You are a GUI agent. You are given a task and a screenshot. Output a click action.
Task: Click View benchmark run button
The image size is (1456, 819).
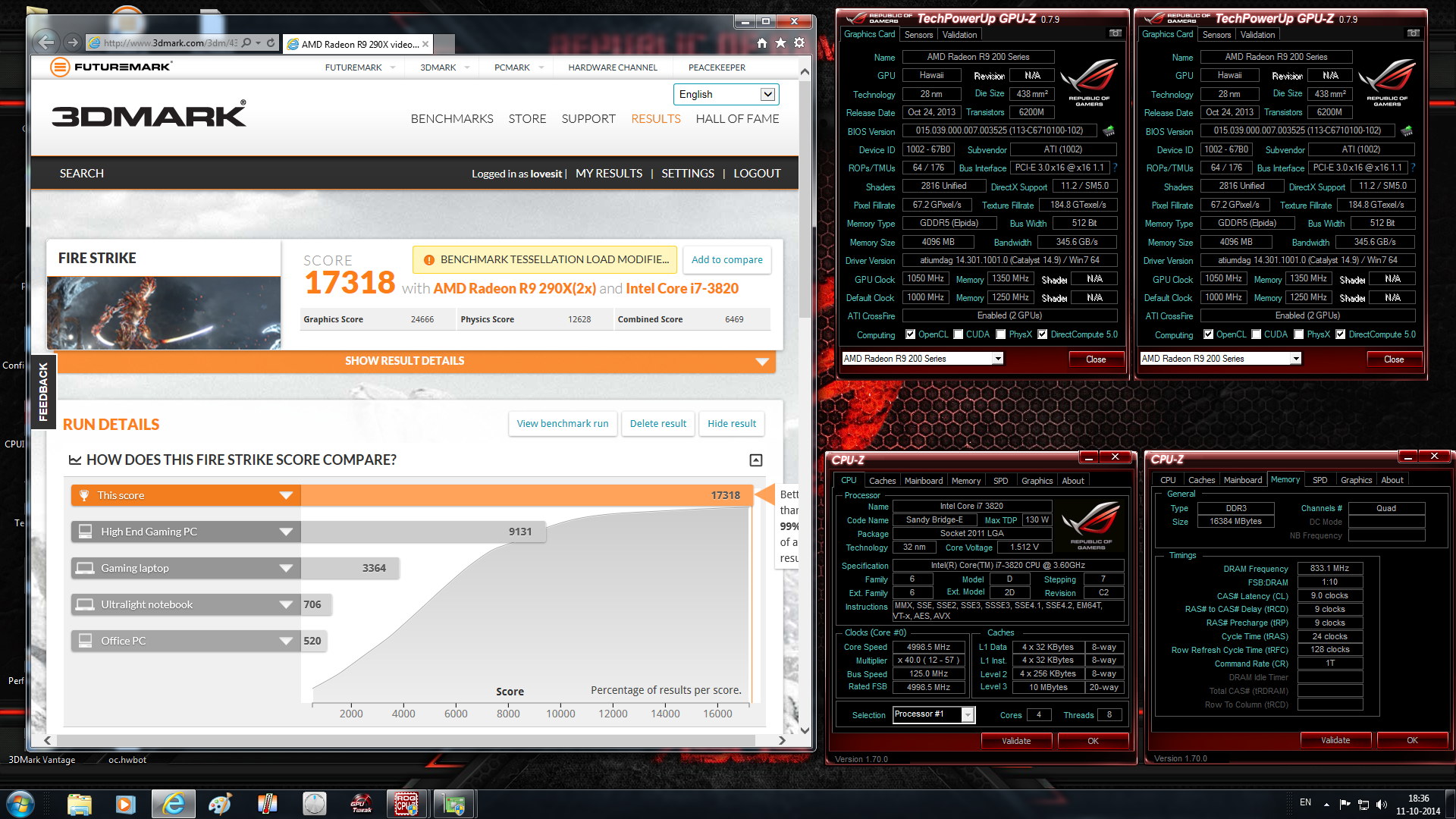pyautogui.click(x=563, y=424)
